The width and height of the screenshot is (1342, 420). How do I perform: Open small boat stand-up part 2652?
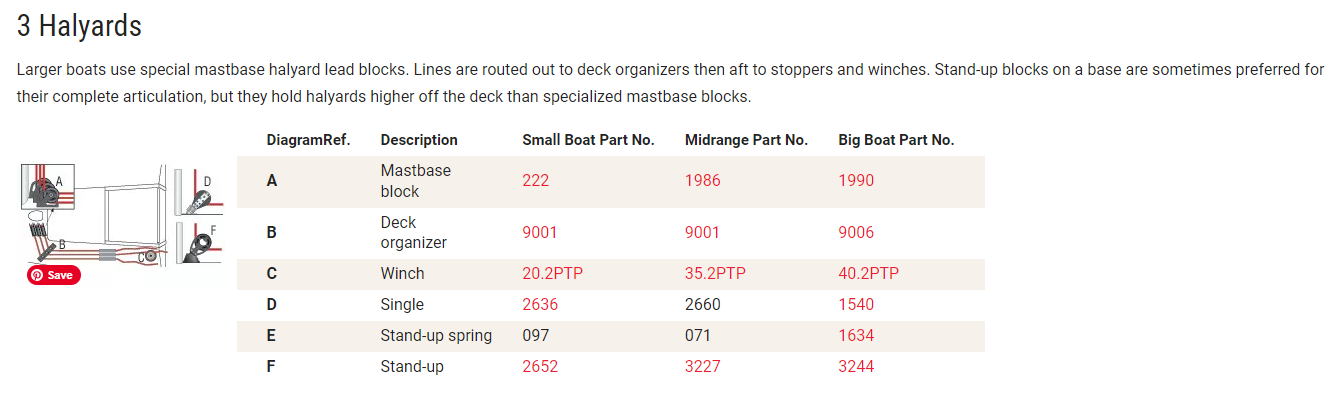click(x=540, y=367)
